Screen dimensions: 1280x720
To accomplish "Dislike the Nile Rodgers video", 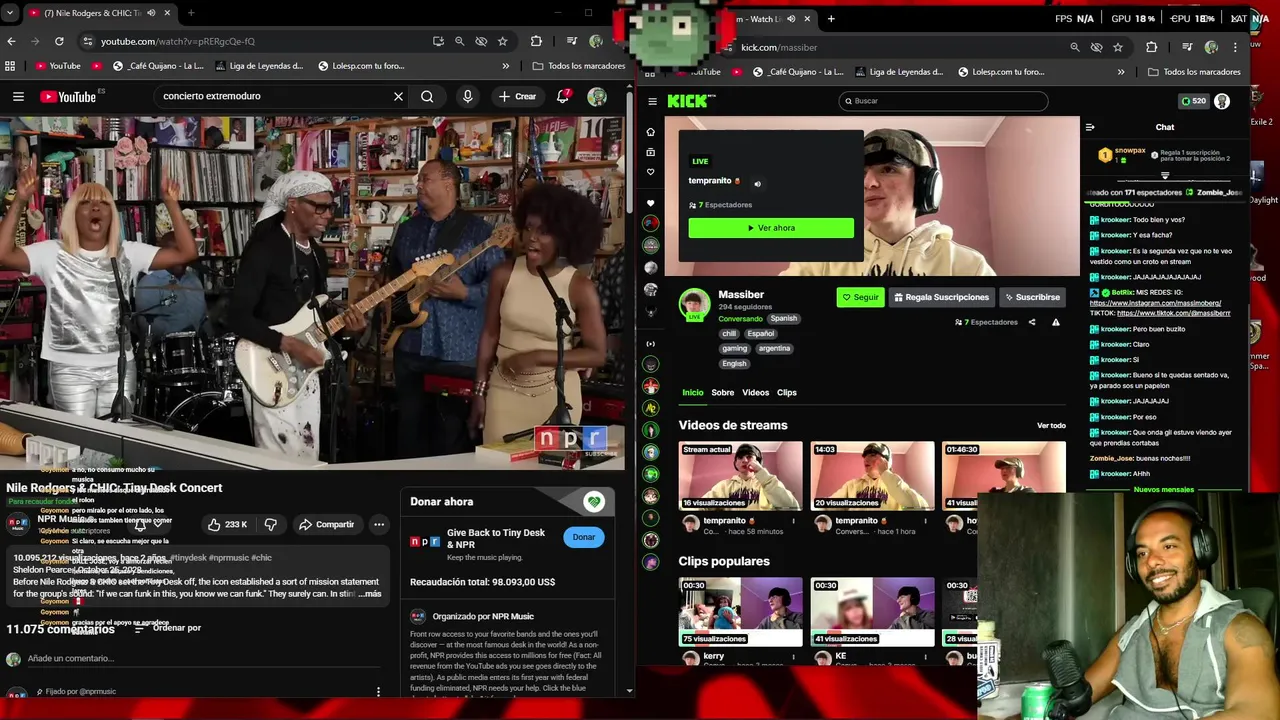I will [270, 524].
